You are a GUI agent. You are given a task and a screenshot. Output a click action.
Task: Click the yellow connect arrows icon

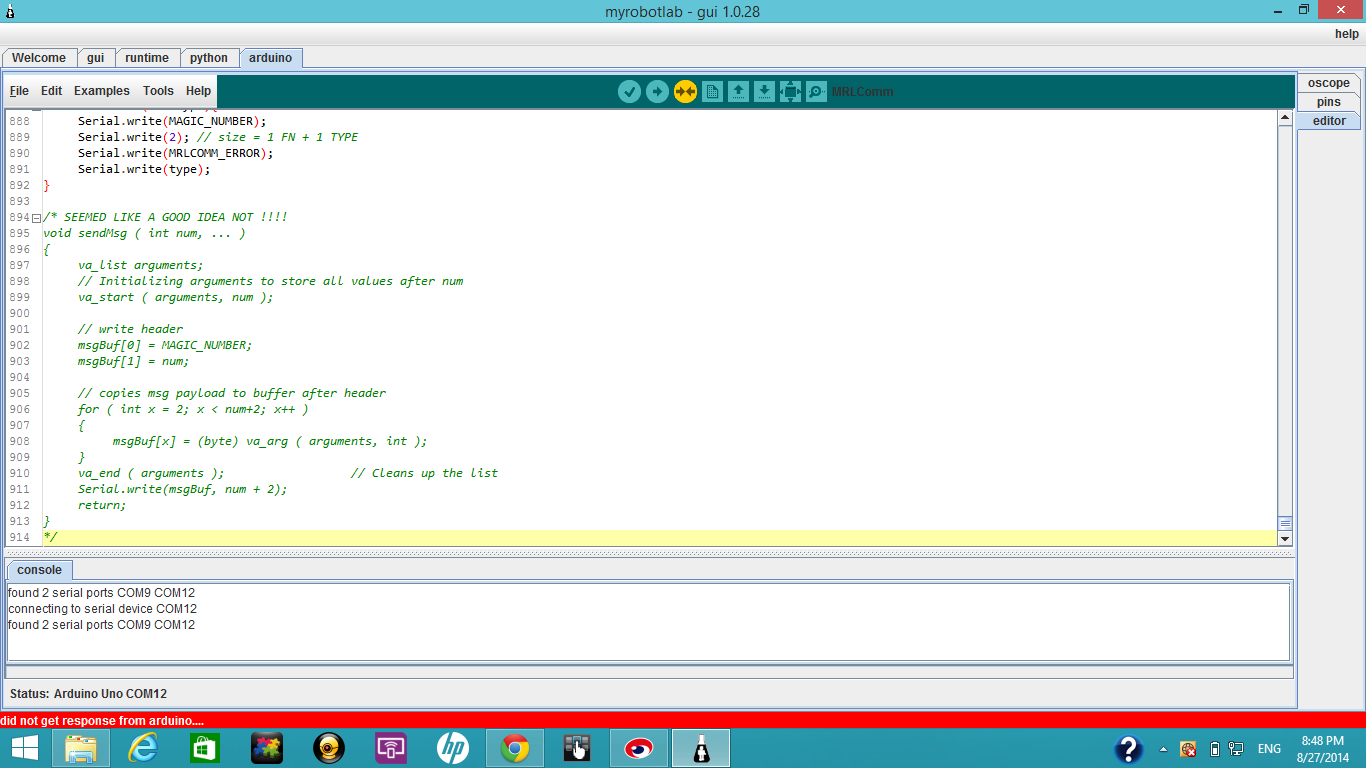click(x=685, y=92)
